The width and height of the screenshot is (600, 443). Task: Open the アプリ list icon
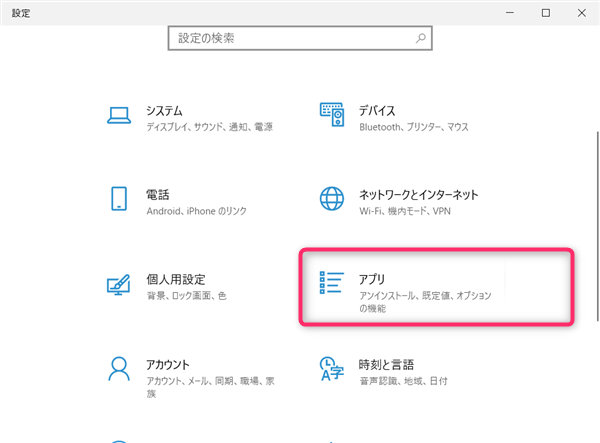[332, 283]
